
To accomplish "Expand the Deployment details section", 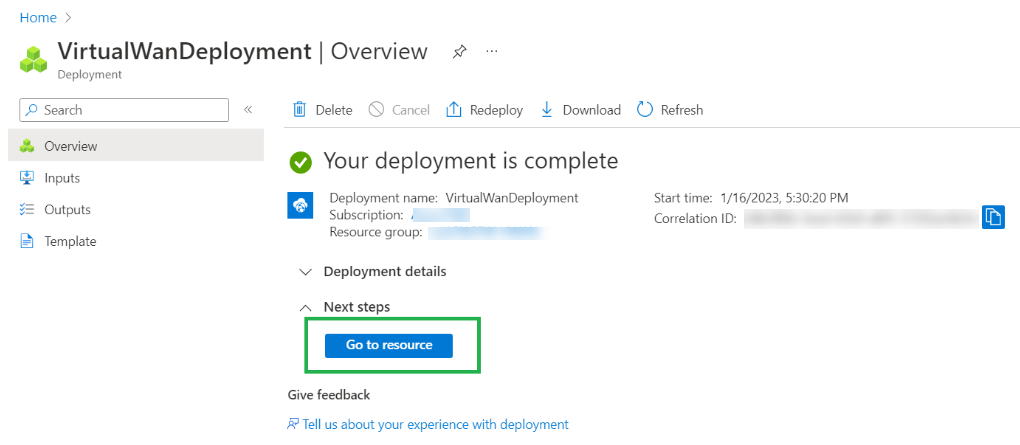I will coord(306,272).
